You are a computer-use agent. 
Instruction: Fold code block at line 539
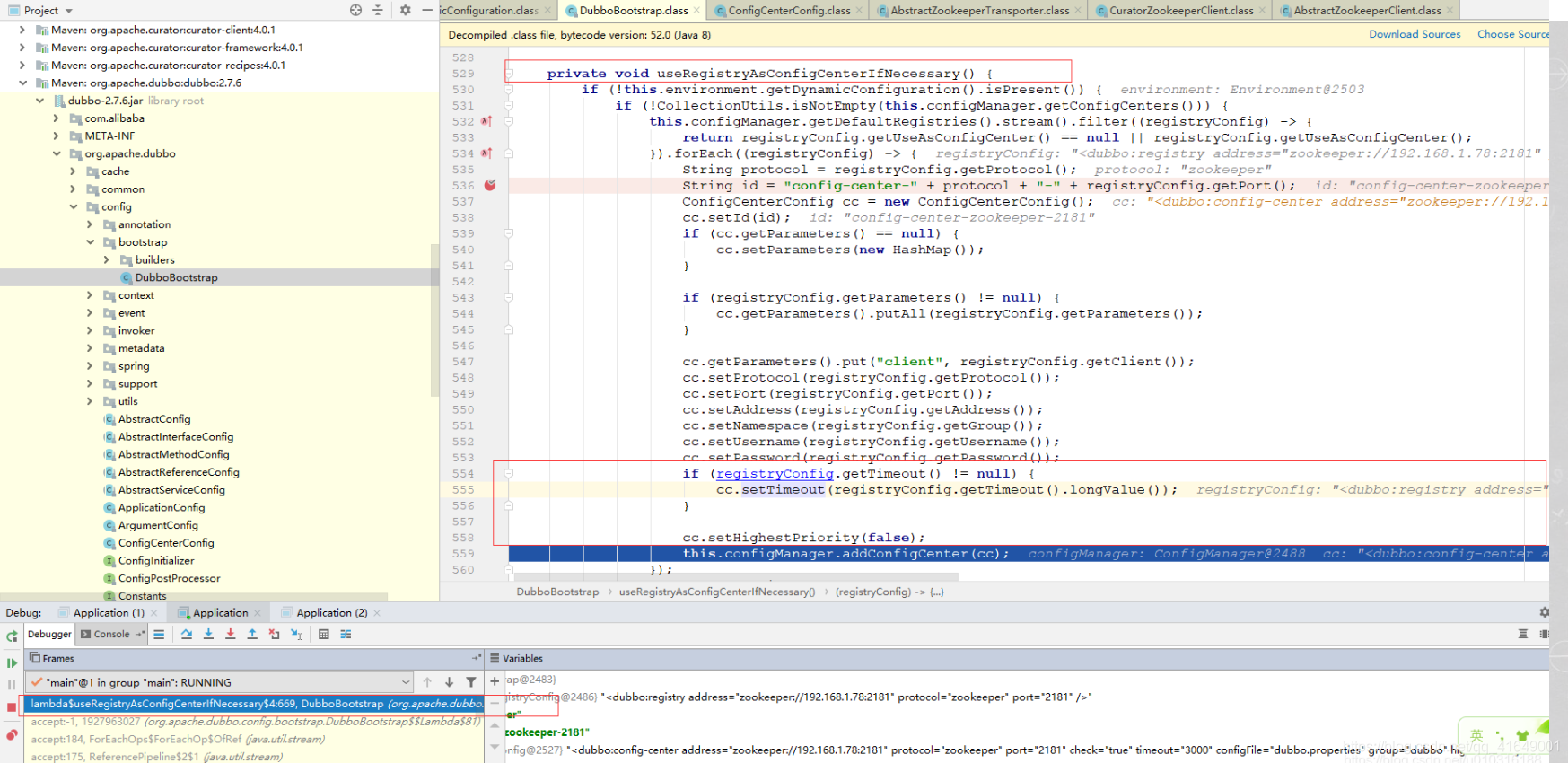[509, 233]
